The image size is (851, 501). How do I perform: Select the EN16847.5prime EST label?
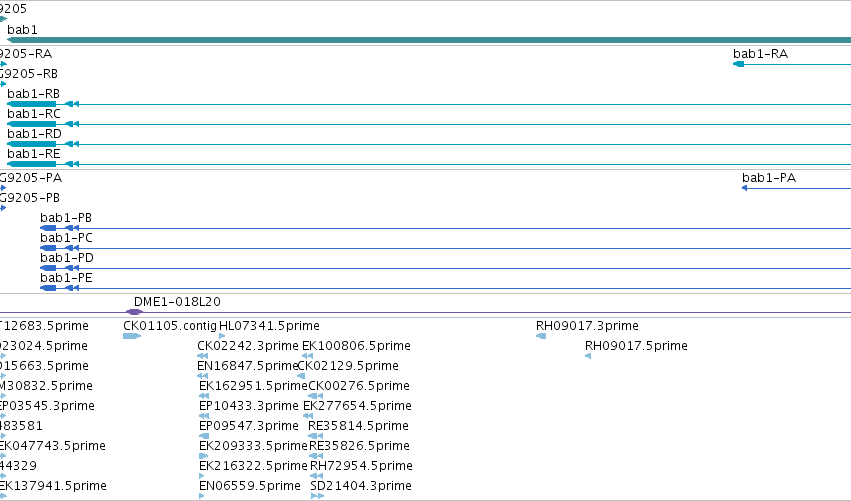(248, 366)
